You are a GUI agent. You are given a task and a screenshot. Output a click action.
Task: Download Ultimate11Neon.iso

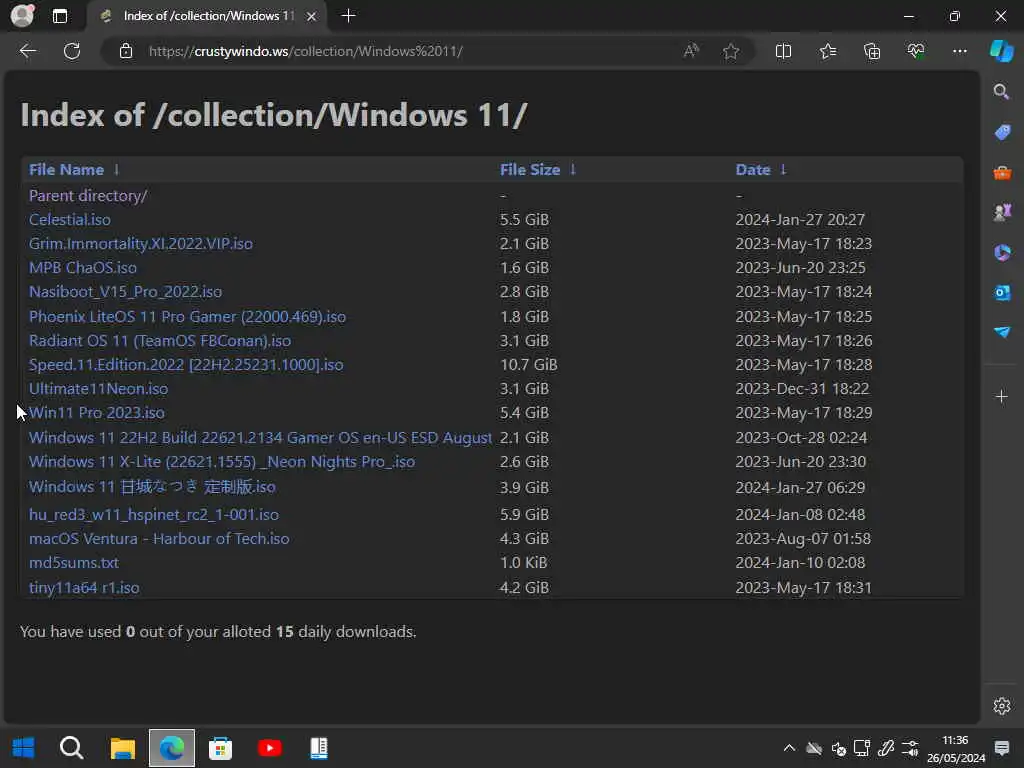tap(99, 389)
